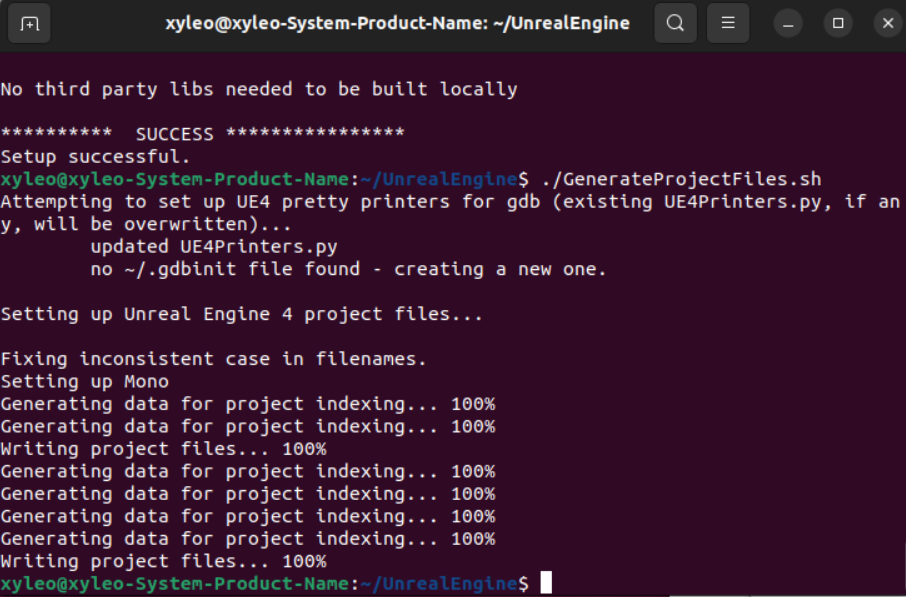906x597 pixels.
Task: Click the "updated UE4Printers.py" output line
Action: (x=214, y=246)
